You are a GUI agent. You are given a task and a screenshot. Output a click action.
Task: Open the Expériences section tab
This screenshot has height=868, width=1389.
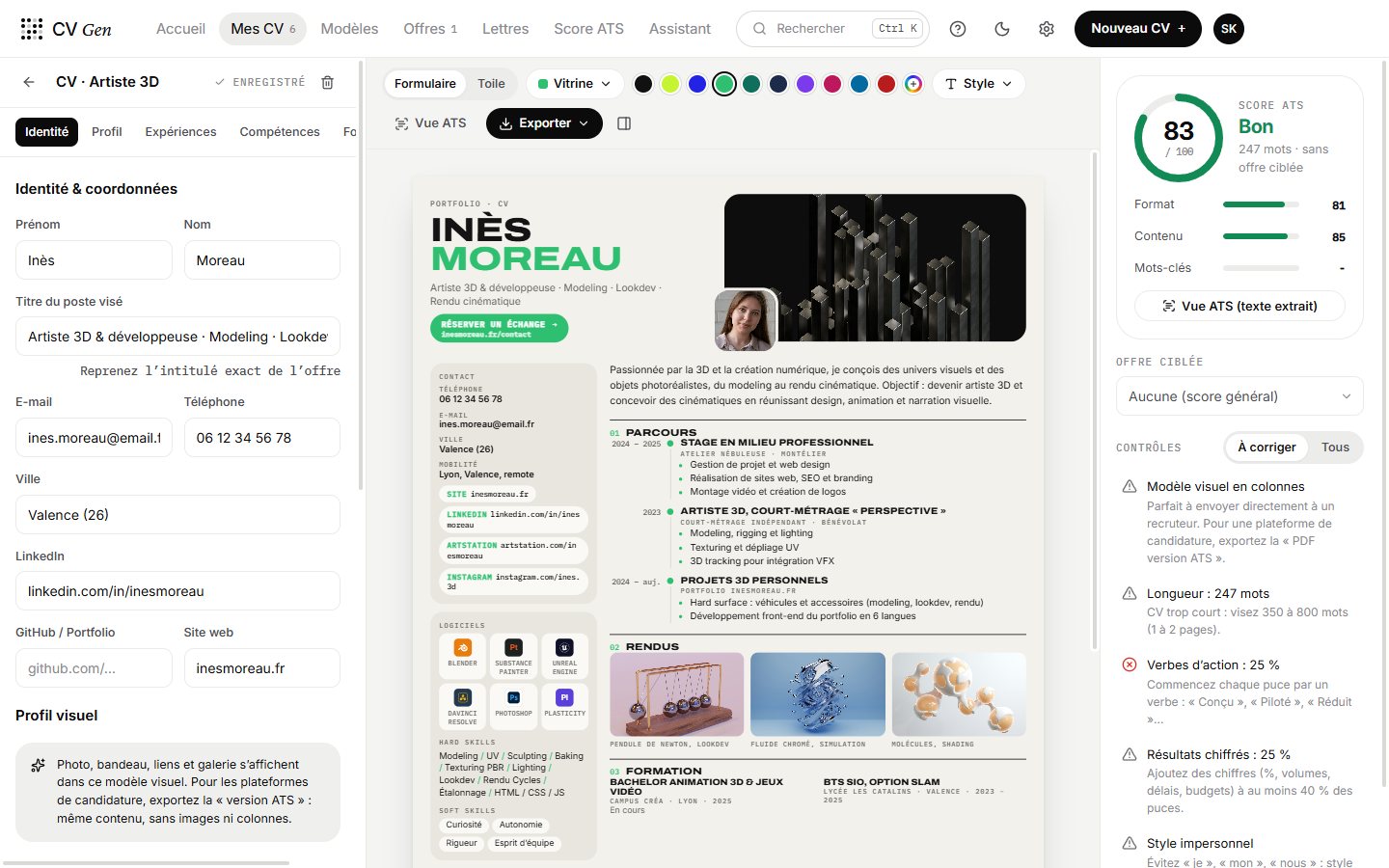click(181, 132)
